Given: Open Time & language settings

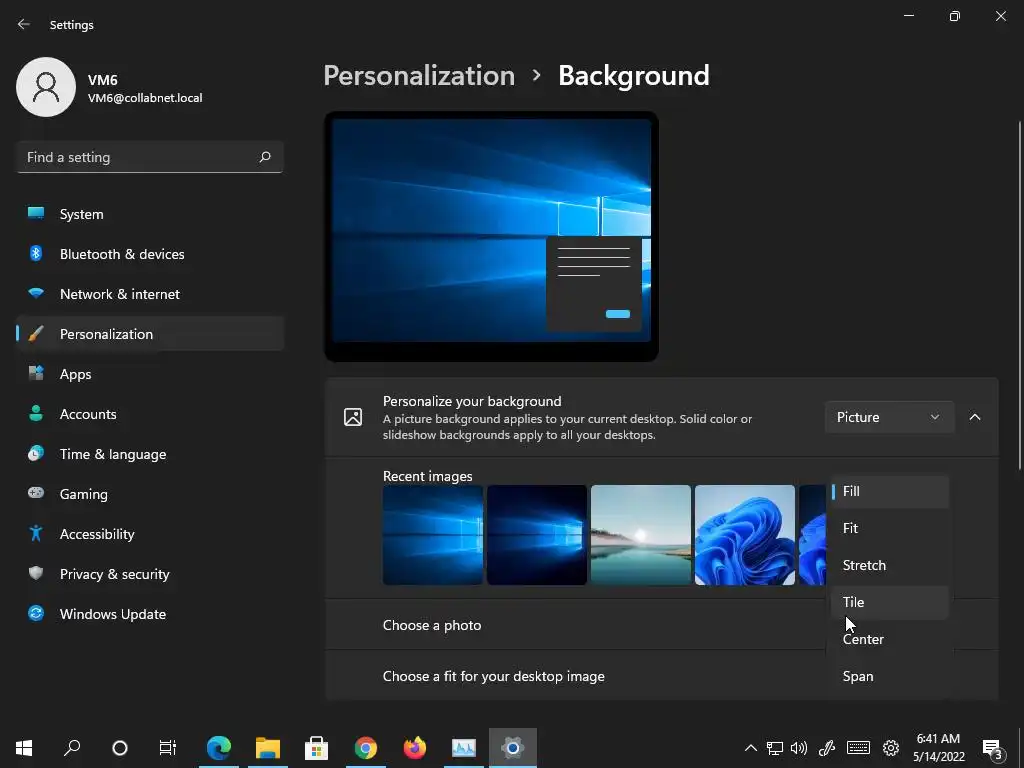Looking at the screenshot, I should tap(150, 454).
